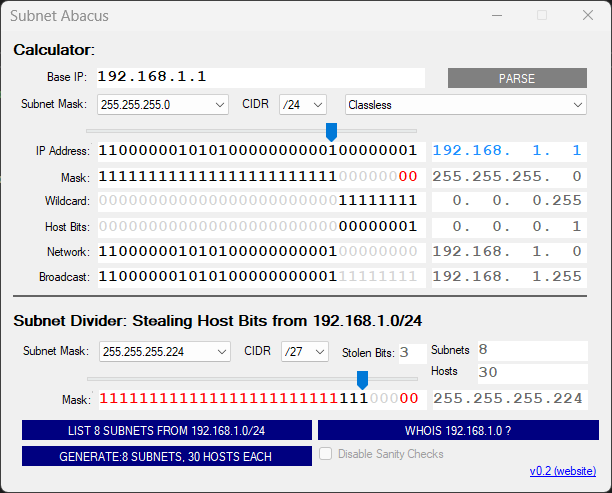Viewport: 612px width, 493px height.
Task: Click the subnet divider slider handle
Action: 362,379
